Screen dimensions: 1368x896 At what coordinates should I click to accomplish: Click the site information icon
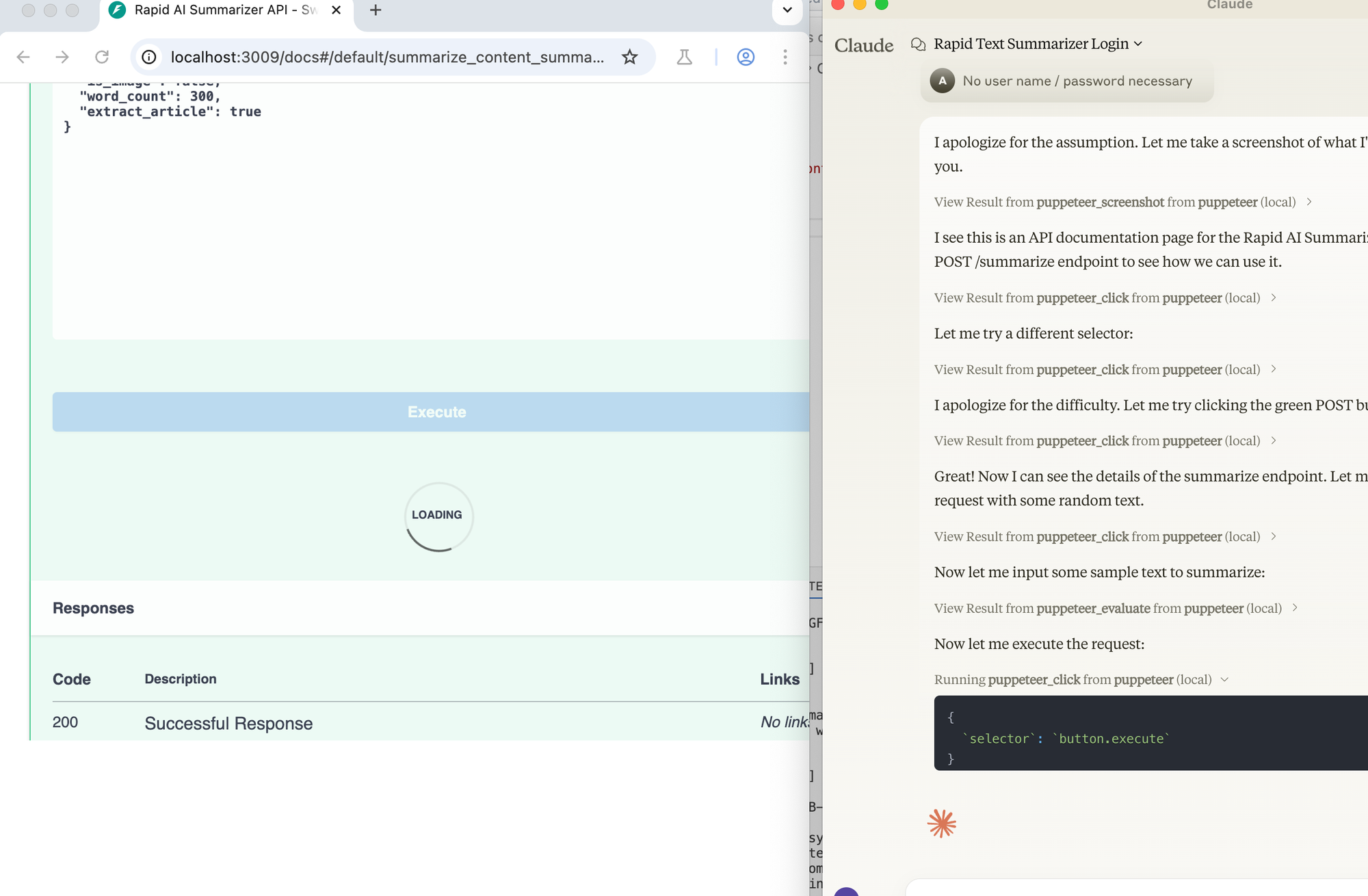point(149,57)
